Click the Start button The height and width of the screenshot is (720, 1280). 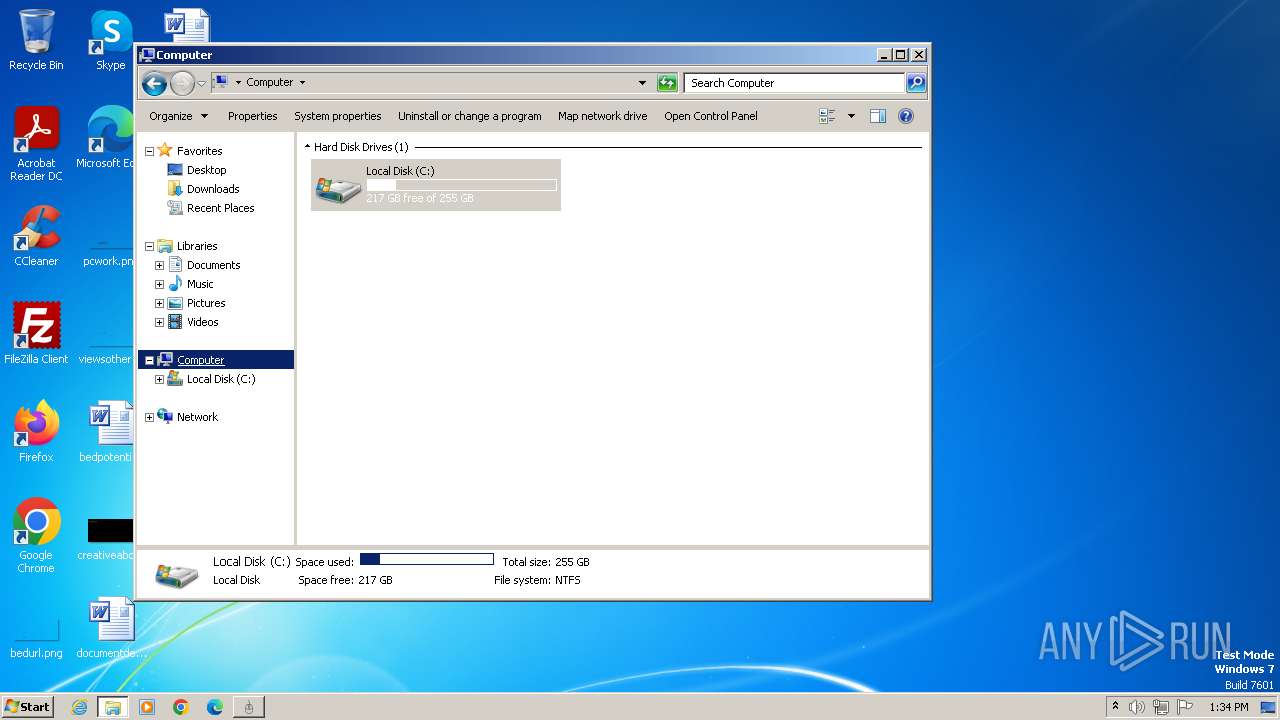(x=27, y=706)
